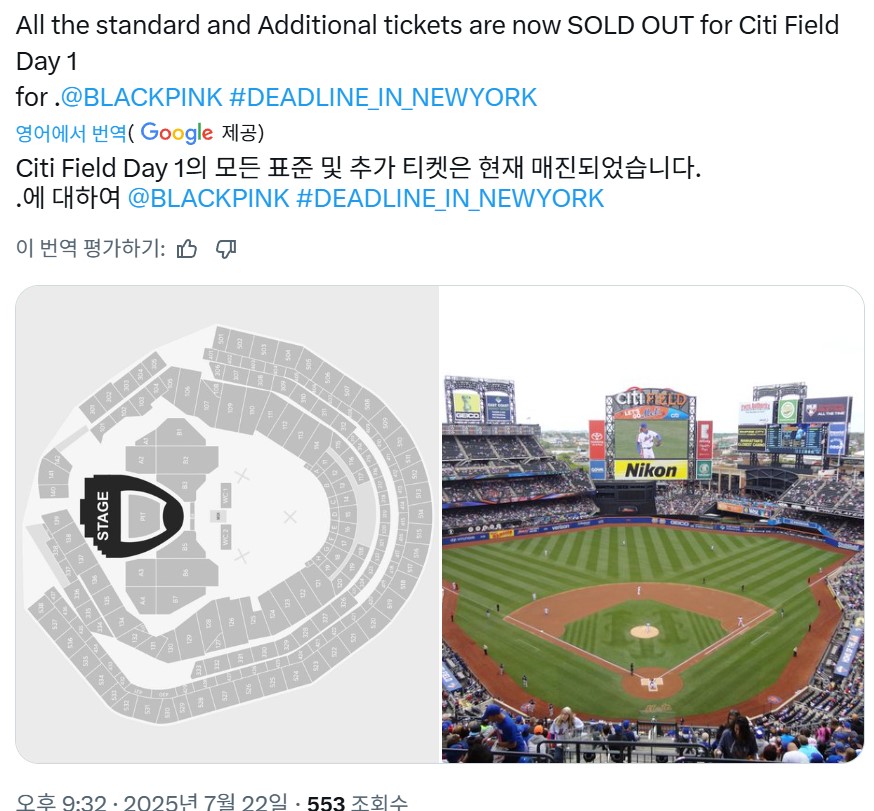Click the Nikon sign in stadium photo
The height and width of the screenshot is (811, 874).
650,470
